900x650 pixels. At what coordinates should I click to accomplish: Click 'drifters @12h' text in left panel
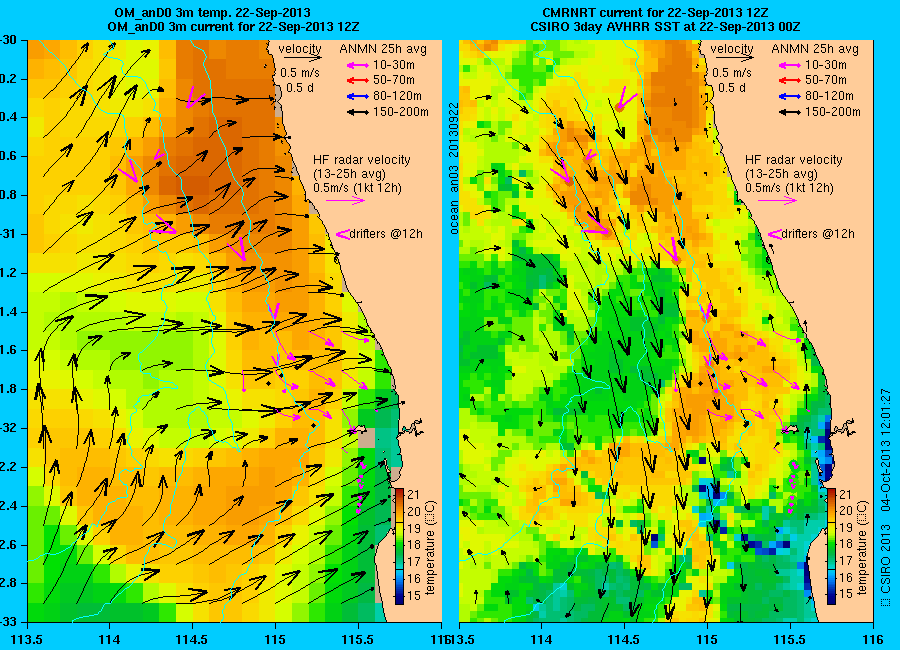point(386,234)
